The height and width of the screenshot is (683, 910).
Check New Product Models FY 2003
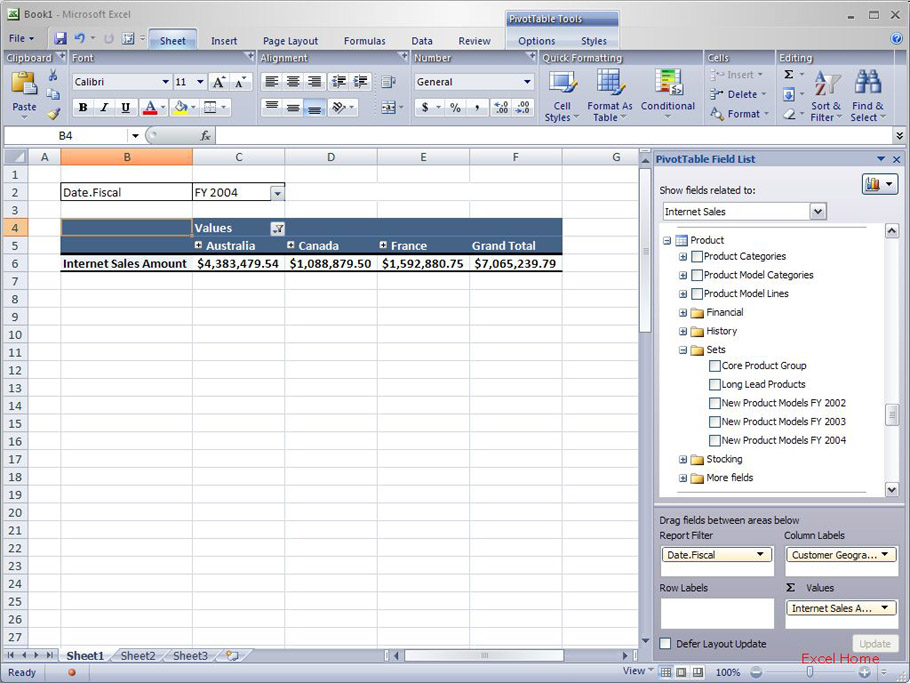click(x=715, y=422)
